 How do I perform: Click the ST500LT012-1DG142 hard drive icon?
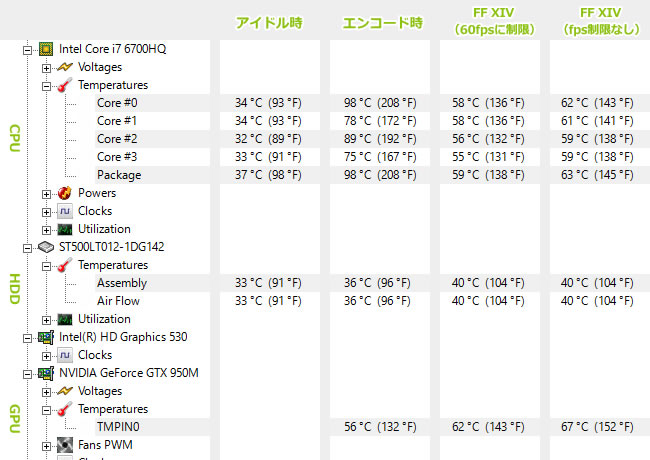pos(46,247)
